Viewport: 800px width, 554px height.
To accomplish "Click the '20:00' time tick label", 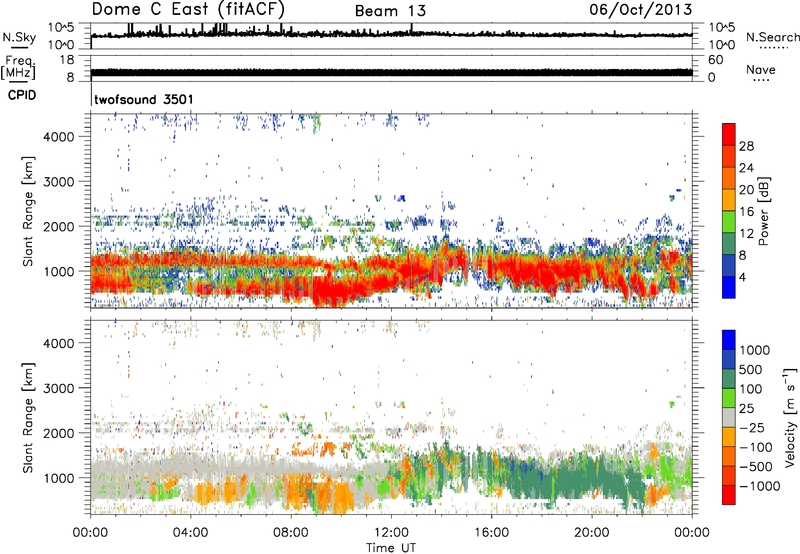I will (591, 533).
